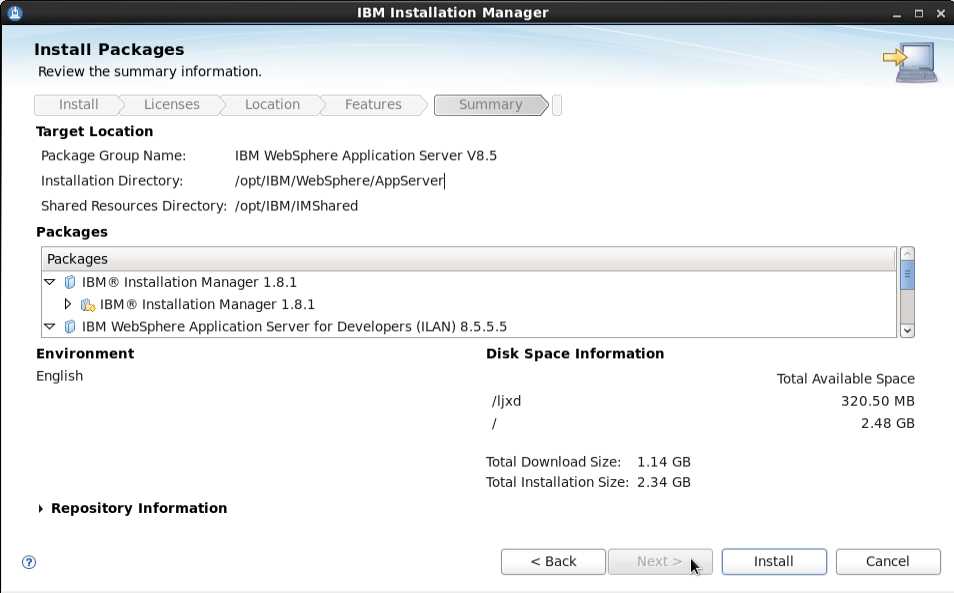This screenshot has width=954, height=593.
Task: Go to the Licenses wizard step
Action: point(171,105)
